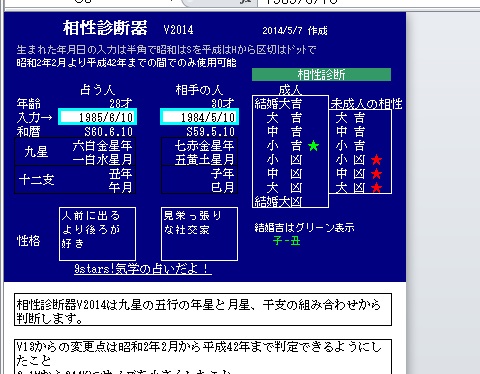Viewport: 480px width, 374px height.
Task: Select the 未成人の相性 heading
Action: click(366, 104)
